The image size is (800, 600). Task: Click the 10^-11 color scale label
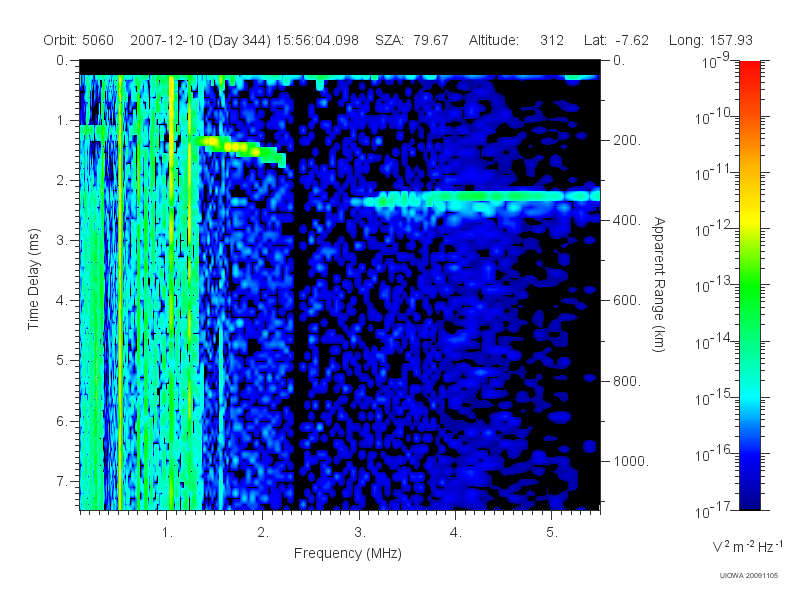point(714,173)
